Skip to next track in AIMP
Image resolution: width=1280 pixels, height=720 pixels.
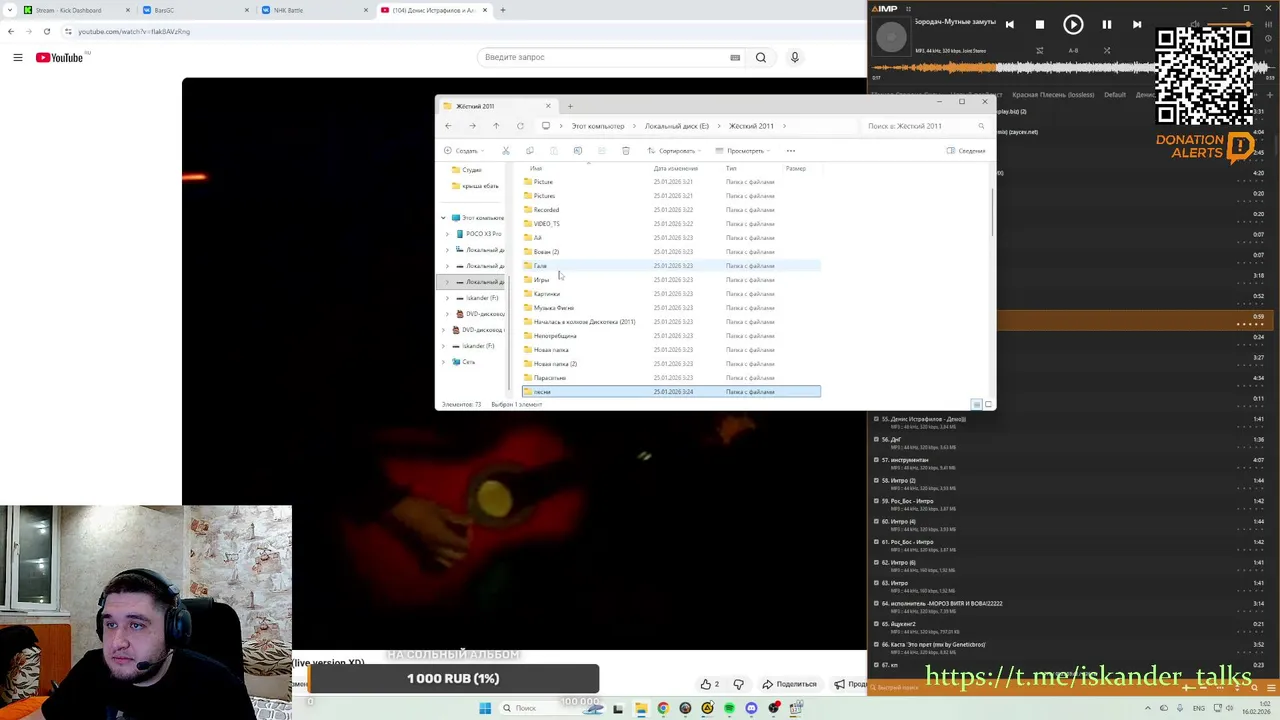tap(1137, 24)
